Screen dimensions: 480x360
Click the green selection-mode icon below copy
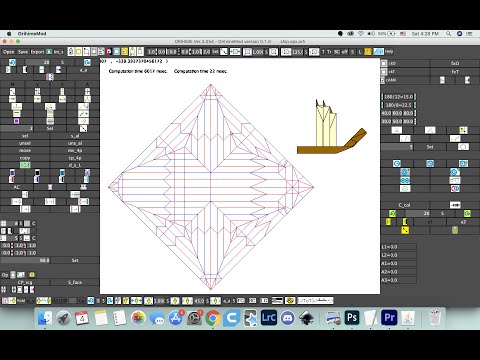pos(25,165)
